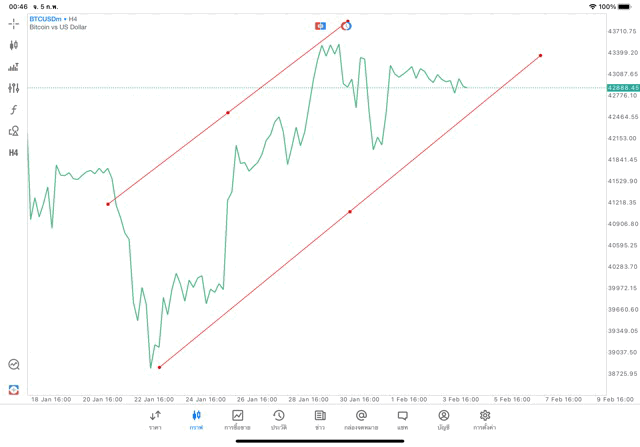This screenshot has height=447, width=640.
Task: Switch to the ราคา quotes tab
Action: click(x=155, y=419)
